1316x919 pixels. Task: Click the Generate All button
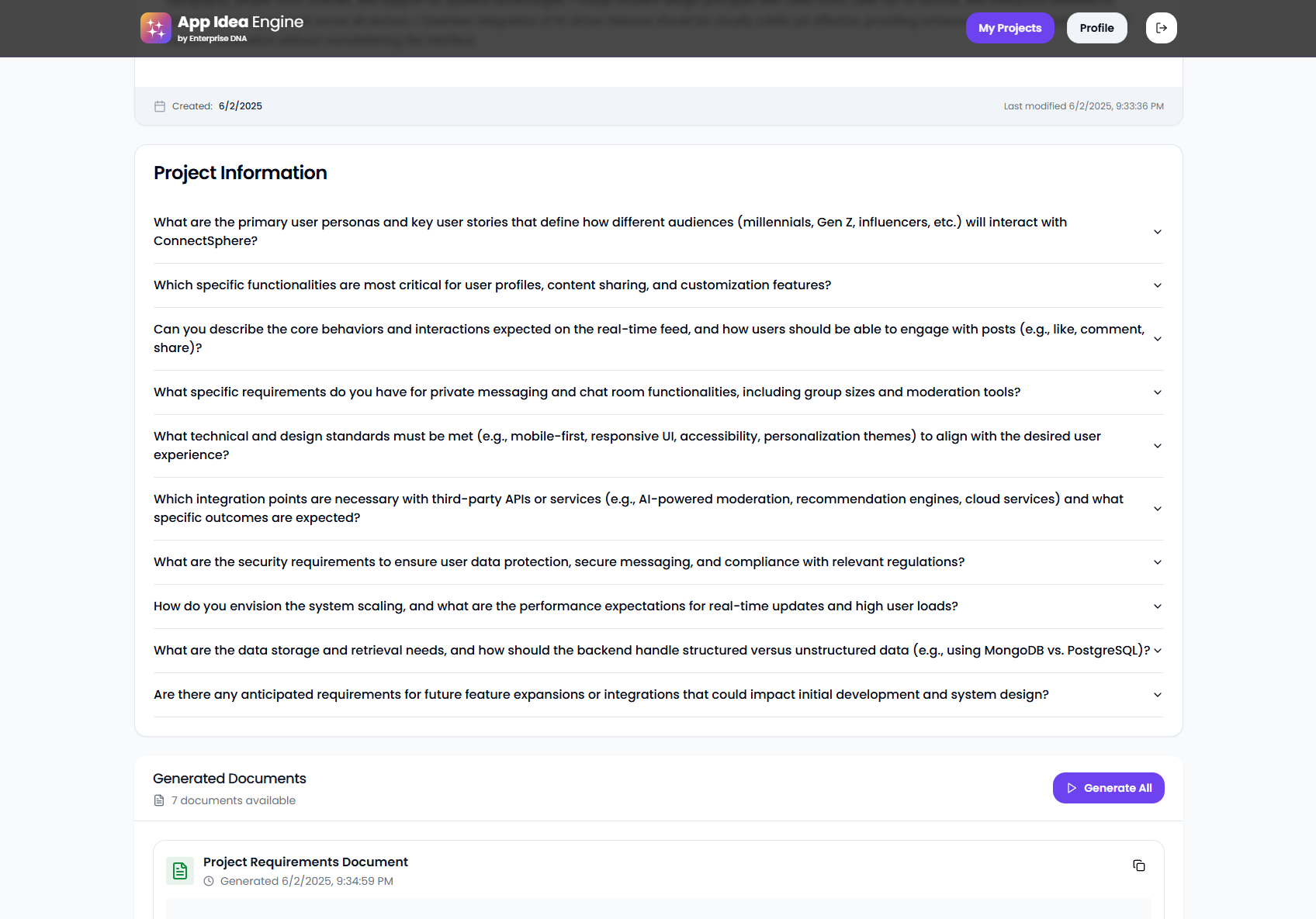coord(1108,787)
